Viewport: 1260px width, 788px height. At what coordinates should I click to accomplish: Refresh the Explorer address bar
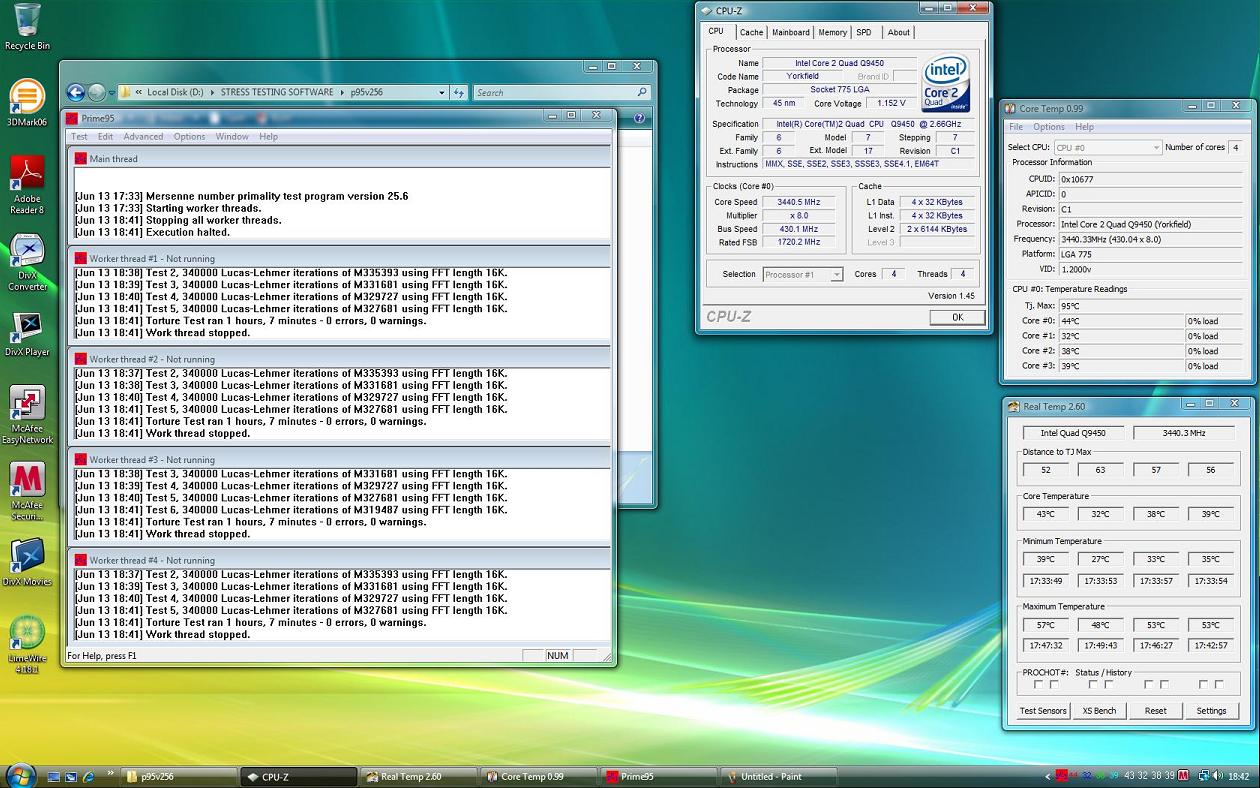click(x=459, y=92)
